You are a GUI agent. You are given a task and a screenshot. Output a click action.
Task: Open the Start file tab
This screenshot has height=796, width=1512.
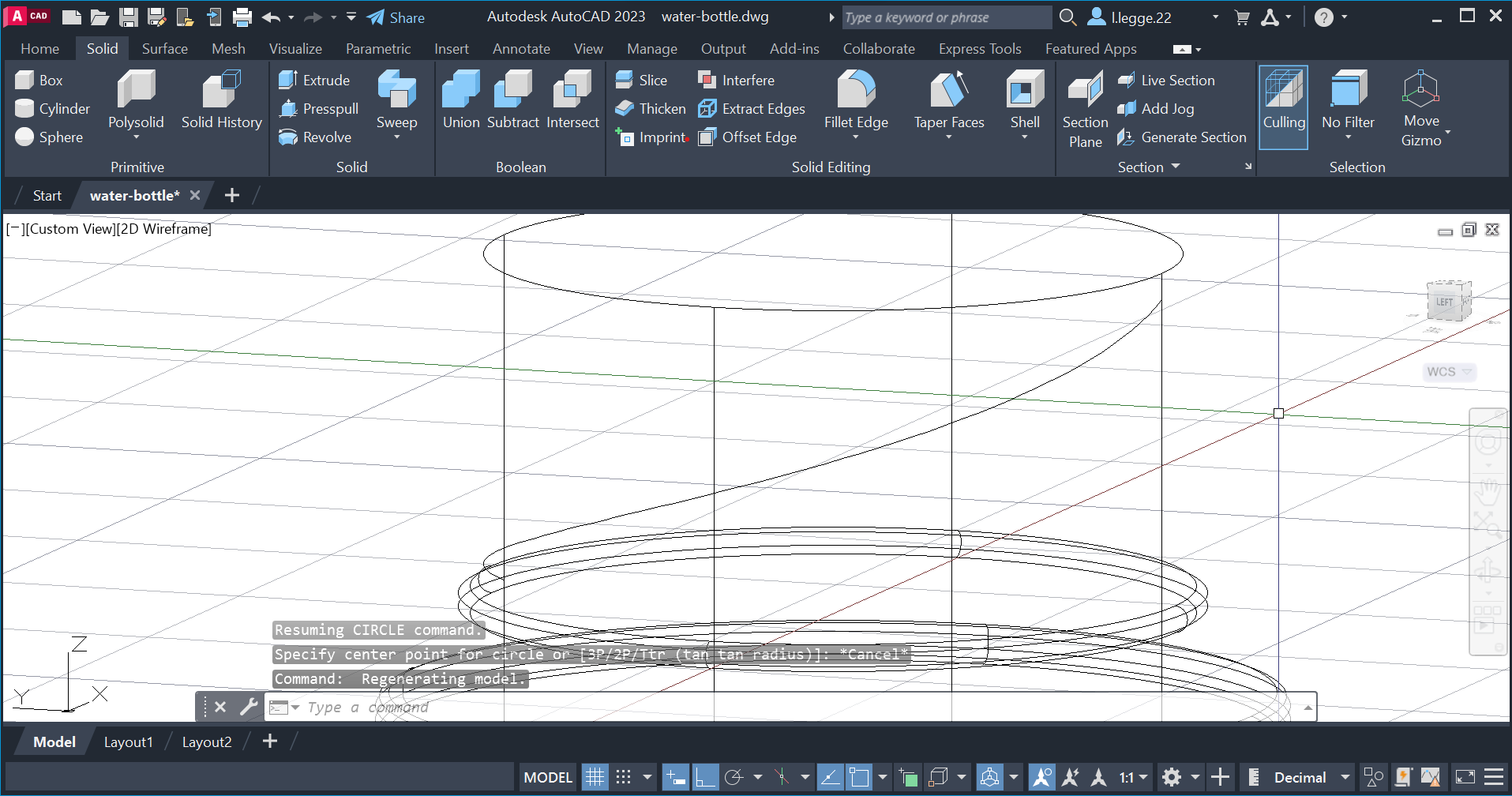tap(47, 195)
